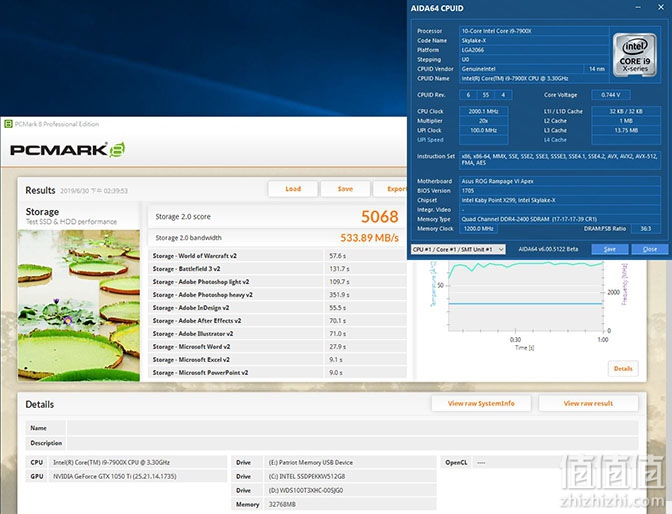
Task: Click the Intel Core i9 X-series badge
Action: tap(635, 55)
